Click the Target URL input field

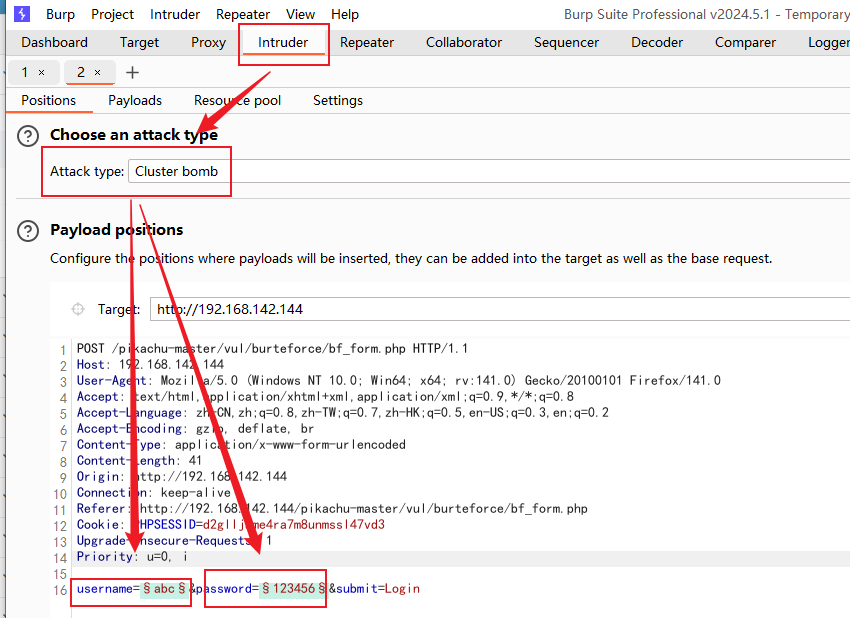500,309
